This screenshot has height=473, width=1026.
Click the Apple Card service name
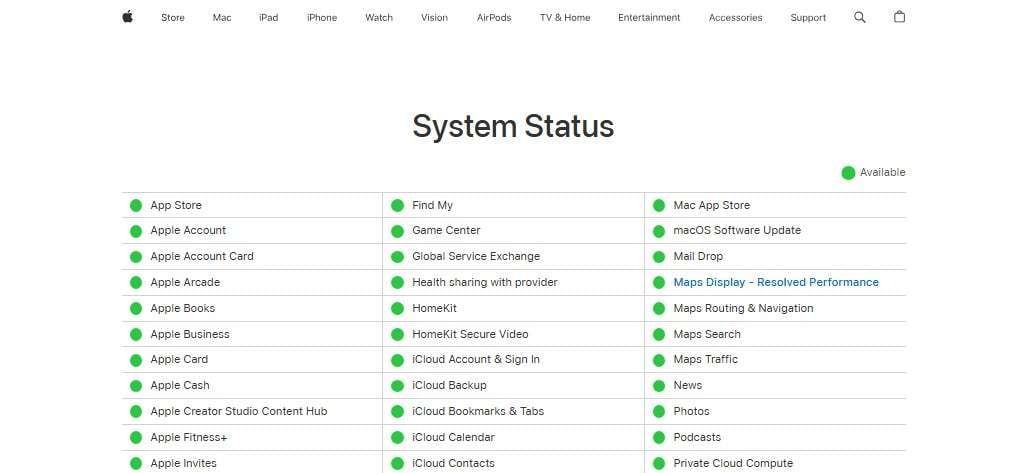pos(179,359)
